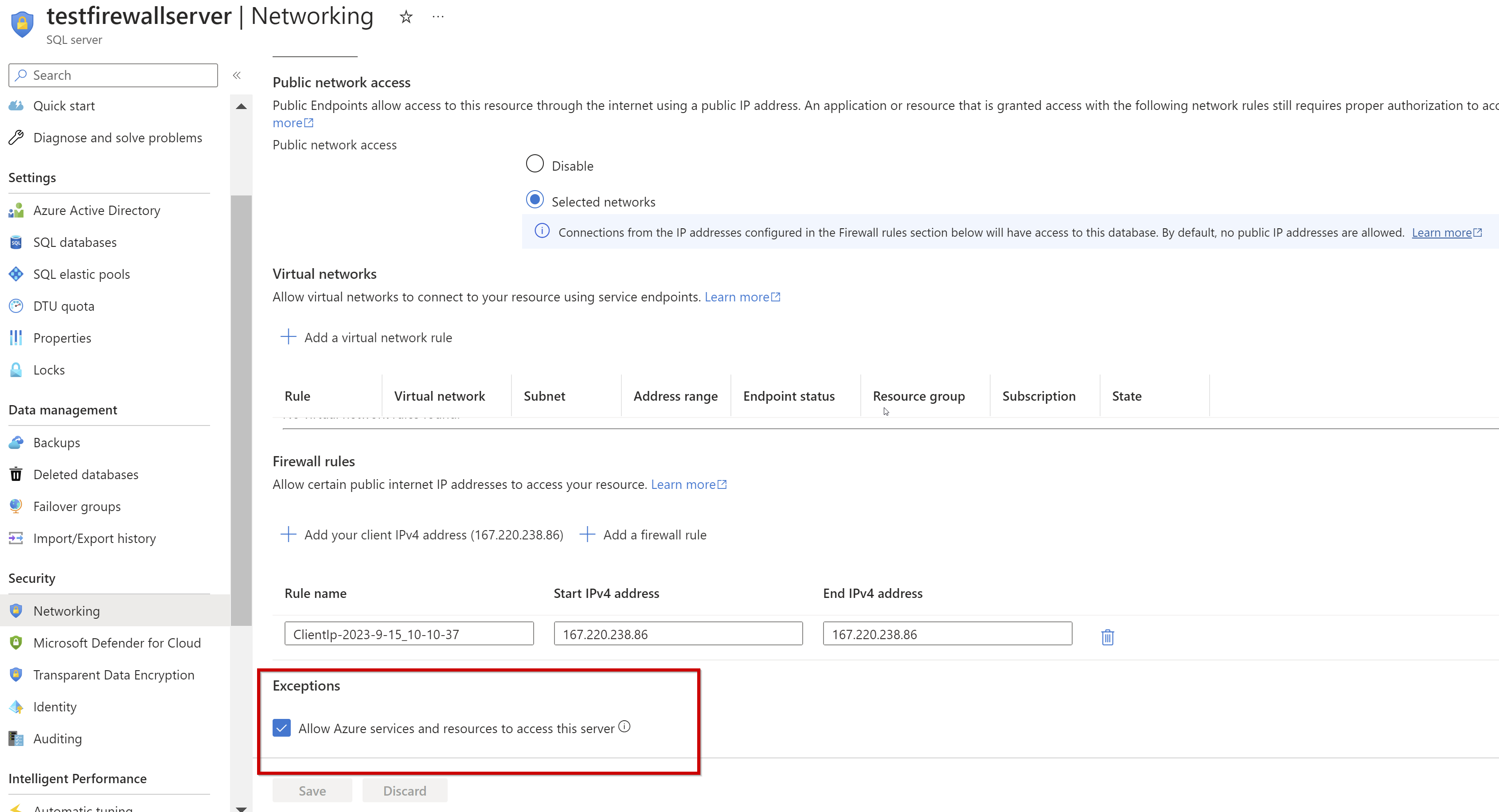
Task: Click Add a virtual network rule text
Action: tap(378, 338)
